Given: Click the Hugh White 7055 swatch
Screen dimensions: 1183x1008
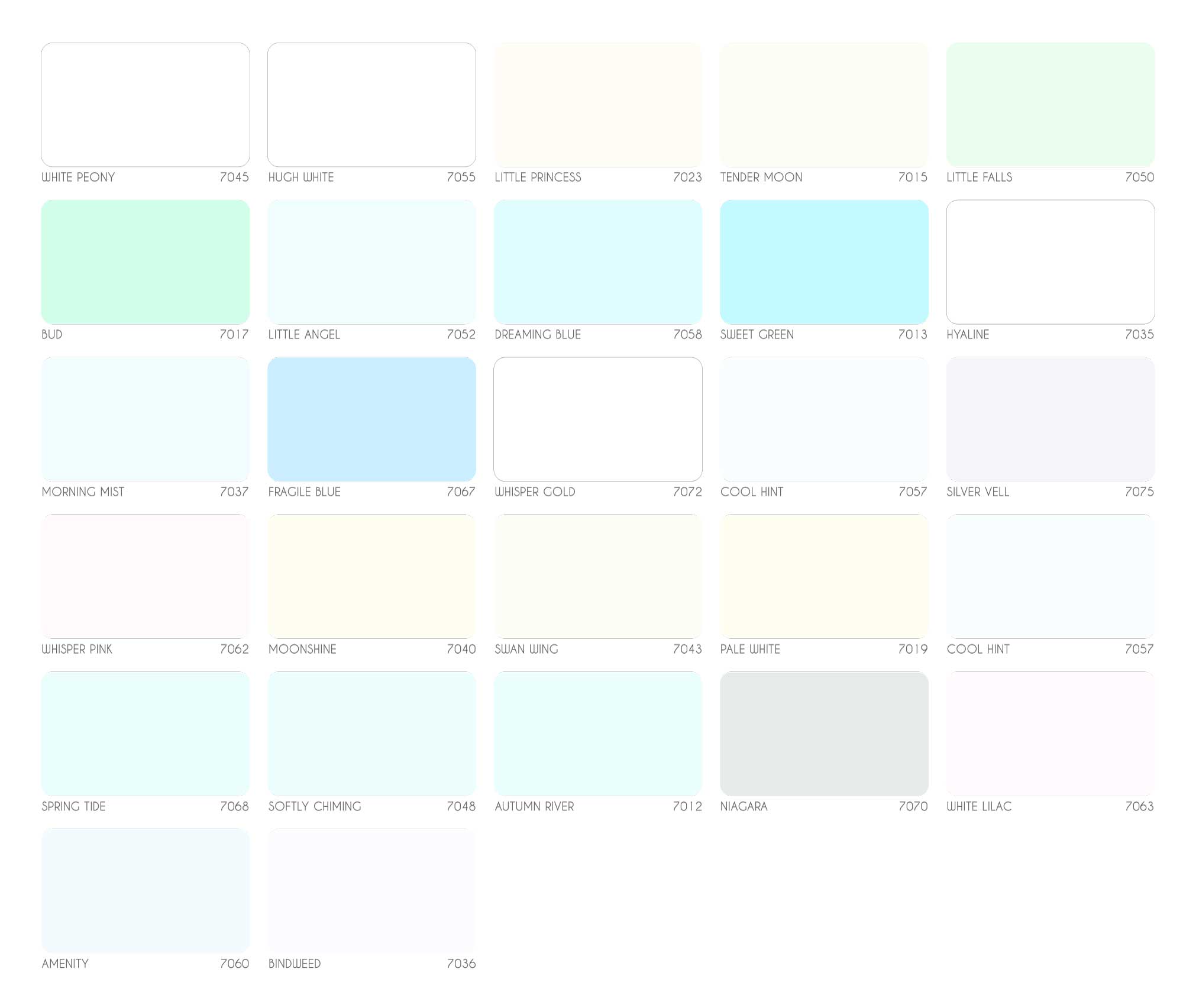Looking at the screenshot, I should 371,104.
